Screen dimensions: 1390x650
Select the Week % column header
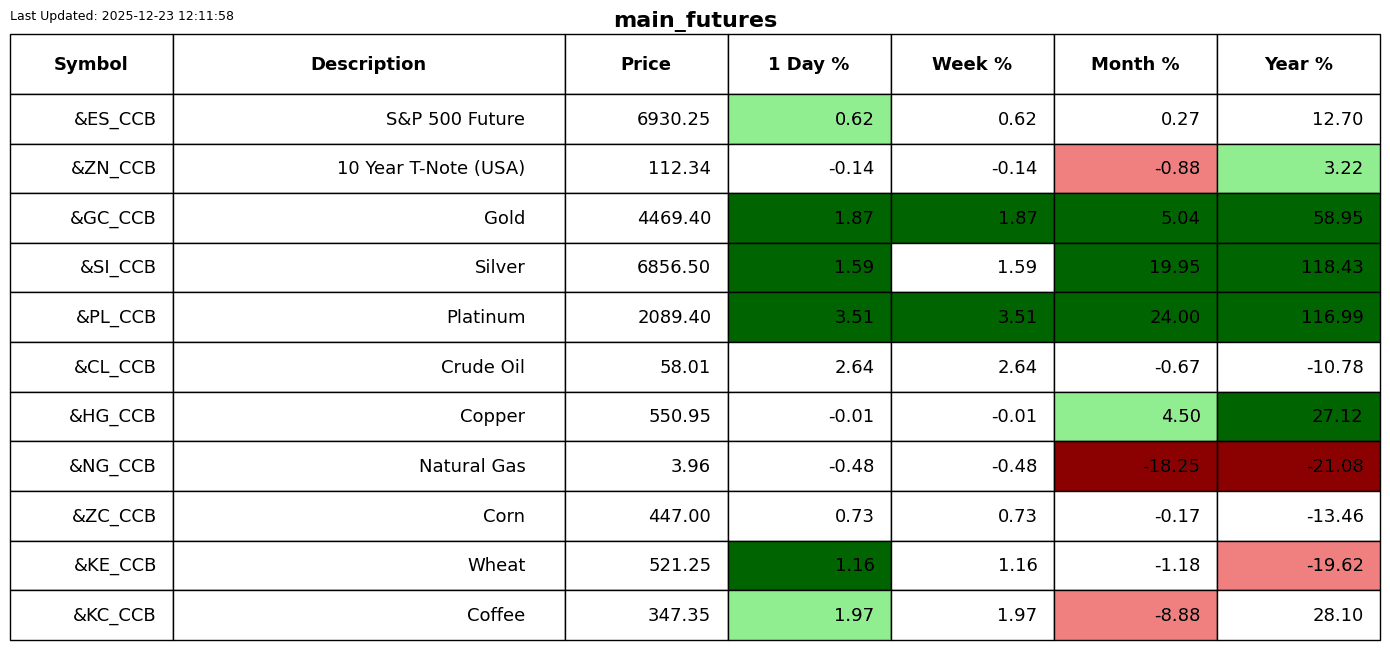(972, 64)
